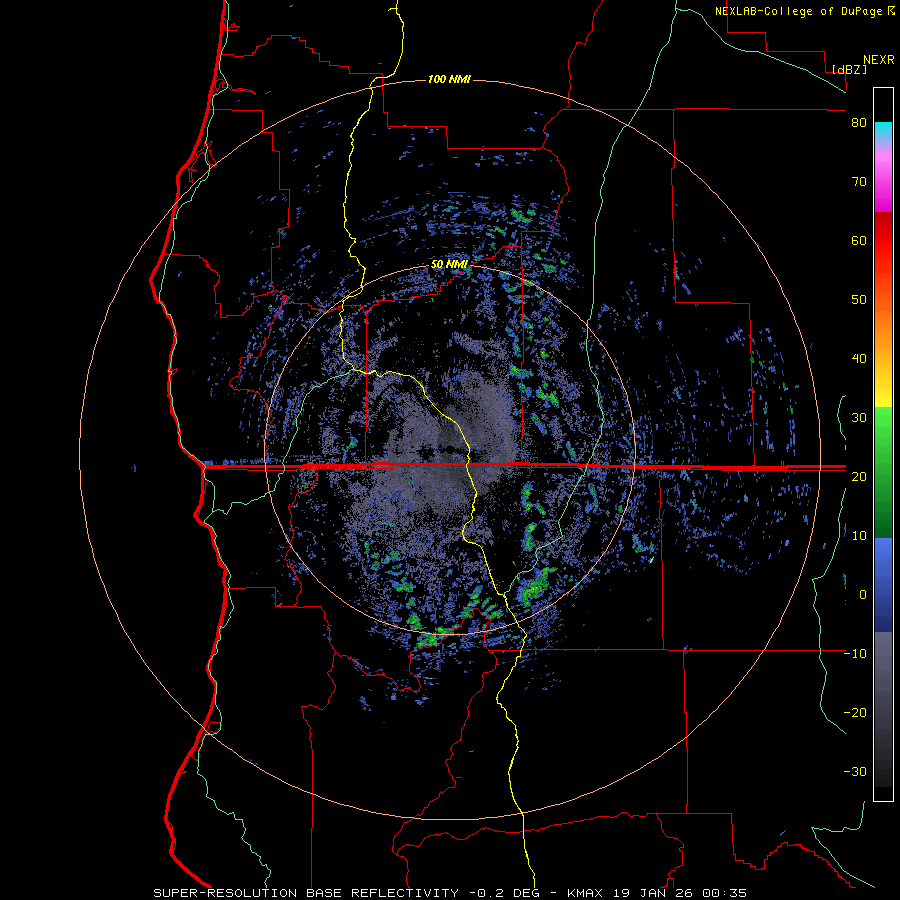Click the 20 dBZ scale value

pos(859,477)
